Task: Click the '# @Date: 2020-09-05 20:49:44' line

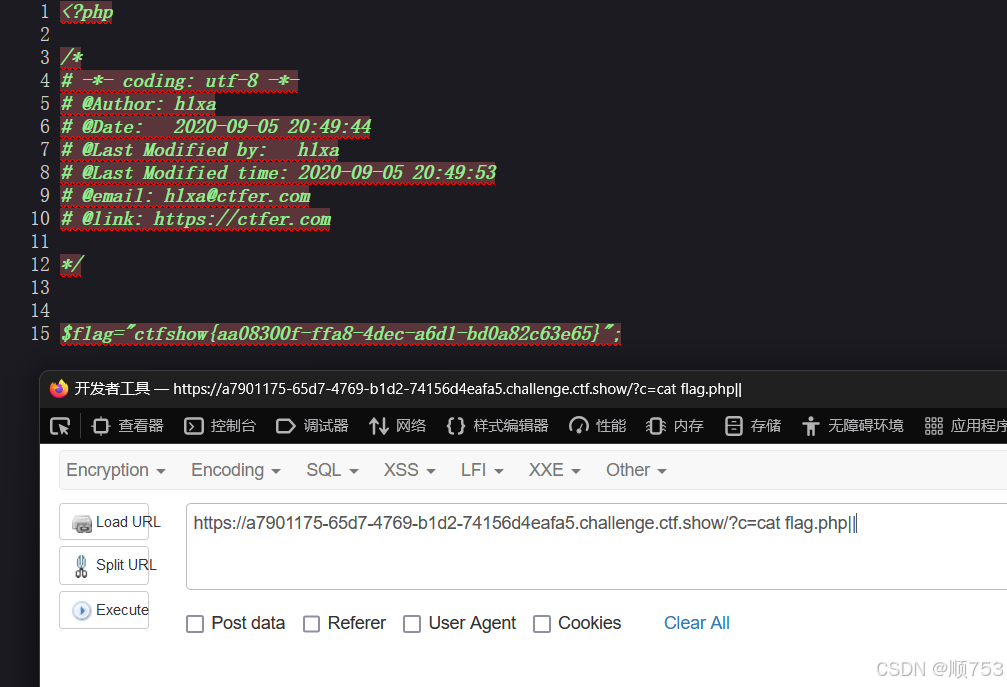Action: (216, 127)
